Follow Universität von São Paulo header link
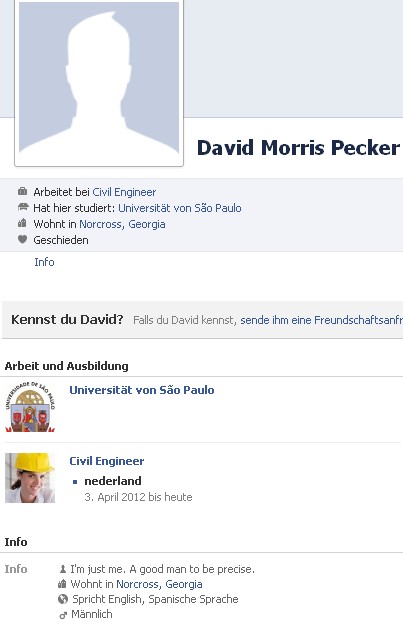The image size is (403, 627). [x=180, y=208]
